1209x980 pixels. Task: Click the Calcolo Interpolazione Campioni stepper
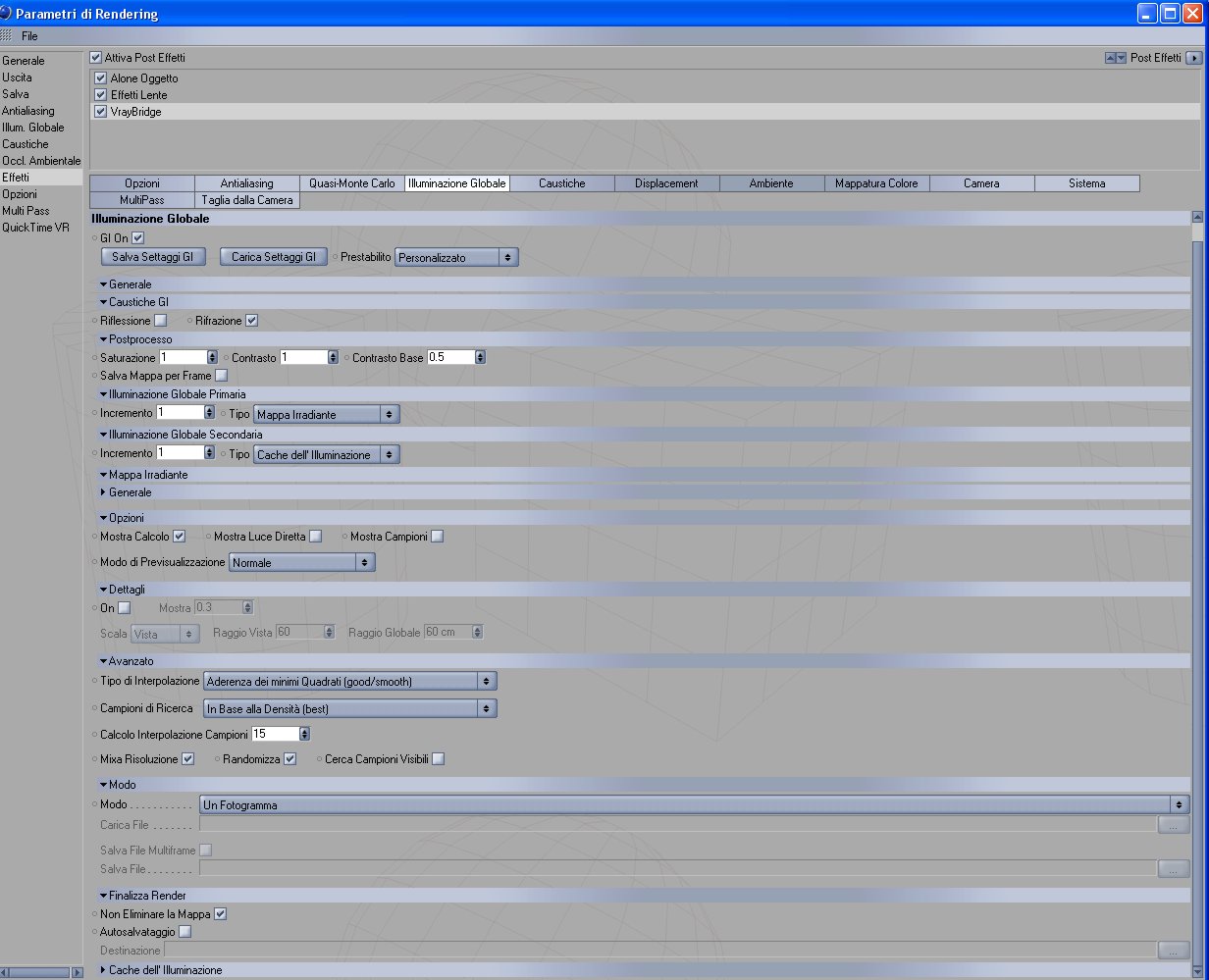click(304, 734)
